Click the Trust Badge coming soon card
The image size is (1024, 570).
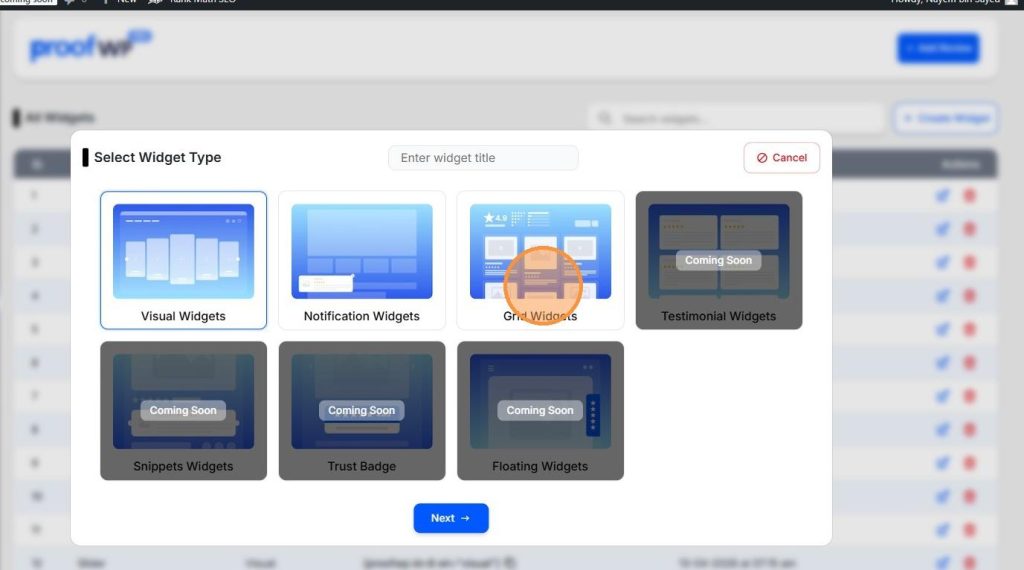[x=362, y=411]
